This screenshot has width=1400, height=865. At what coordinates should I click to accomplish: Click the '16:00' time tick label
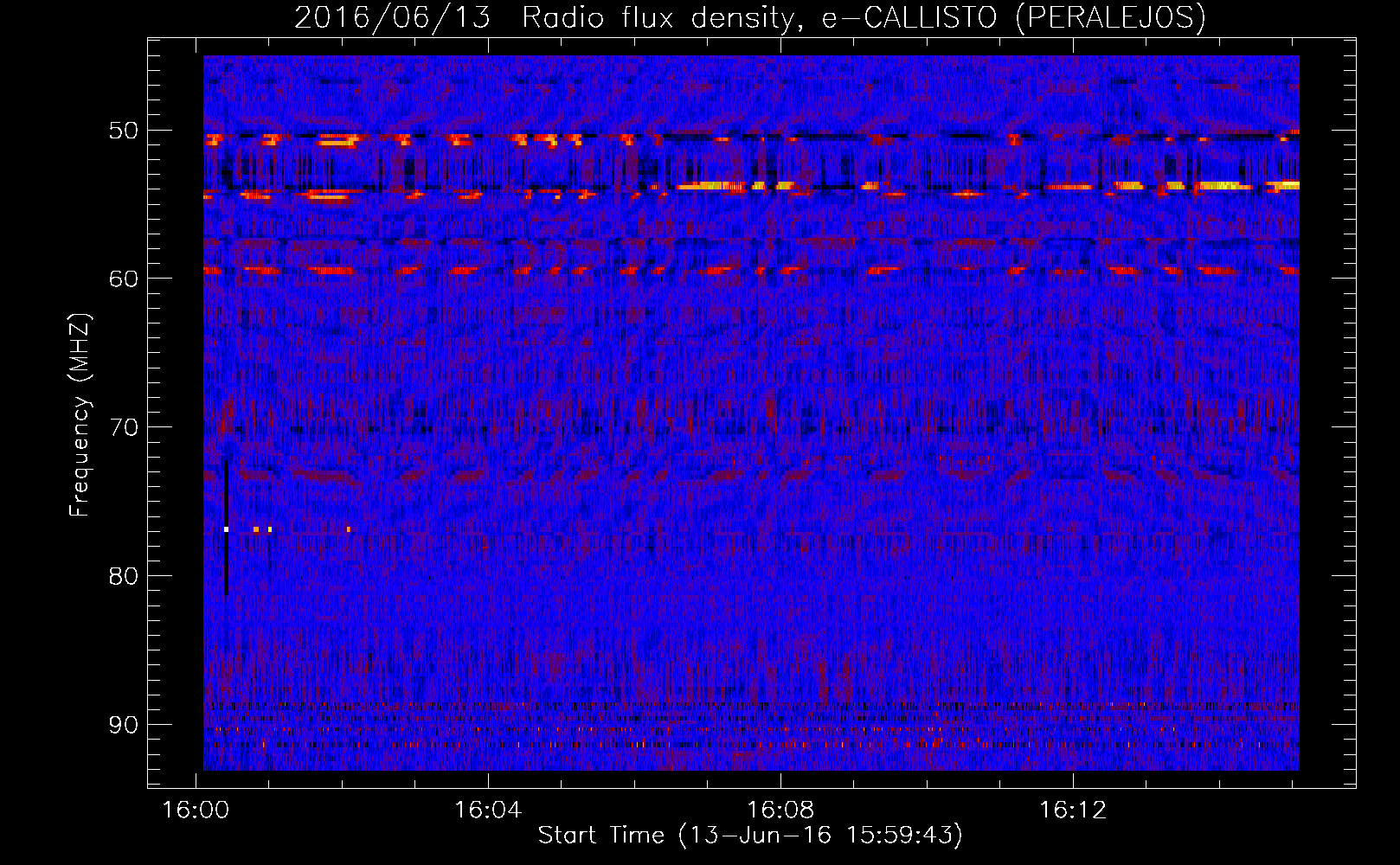195,811
